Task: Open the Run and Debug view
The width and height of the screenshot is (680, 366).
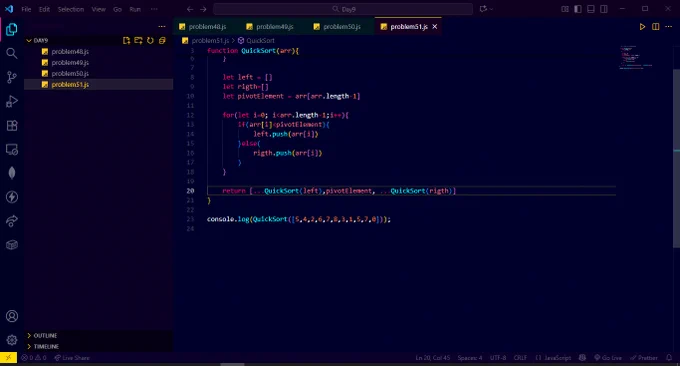Action: (x=12, y=101)
